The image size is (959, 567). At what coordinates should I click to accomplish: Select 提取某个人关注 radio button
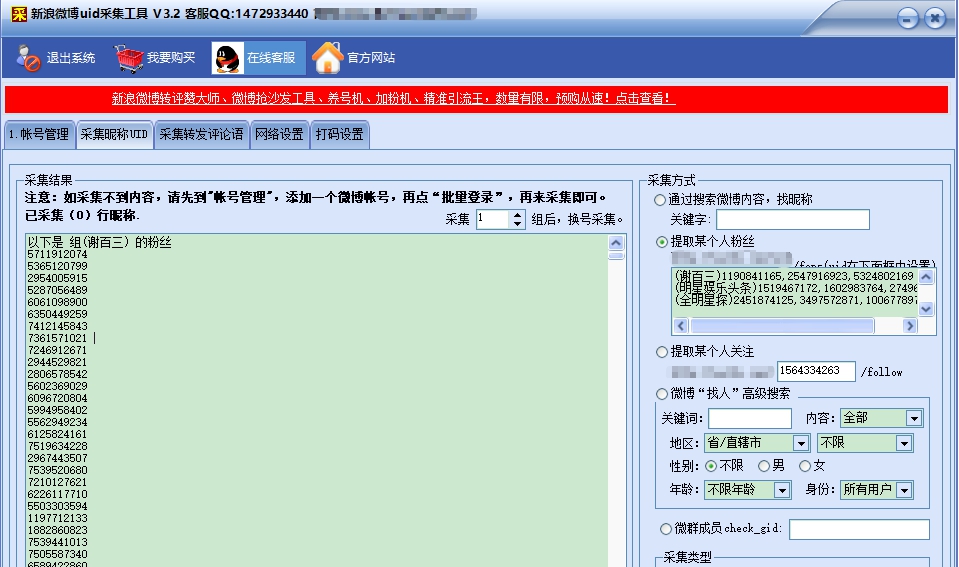661,352
